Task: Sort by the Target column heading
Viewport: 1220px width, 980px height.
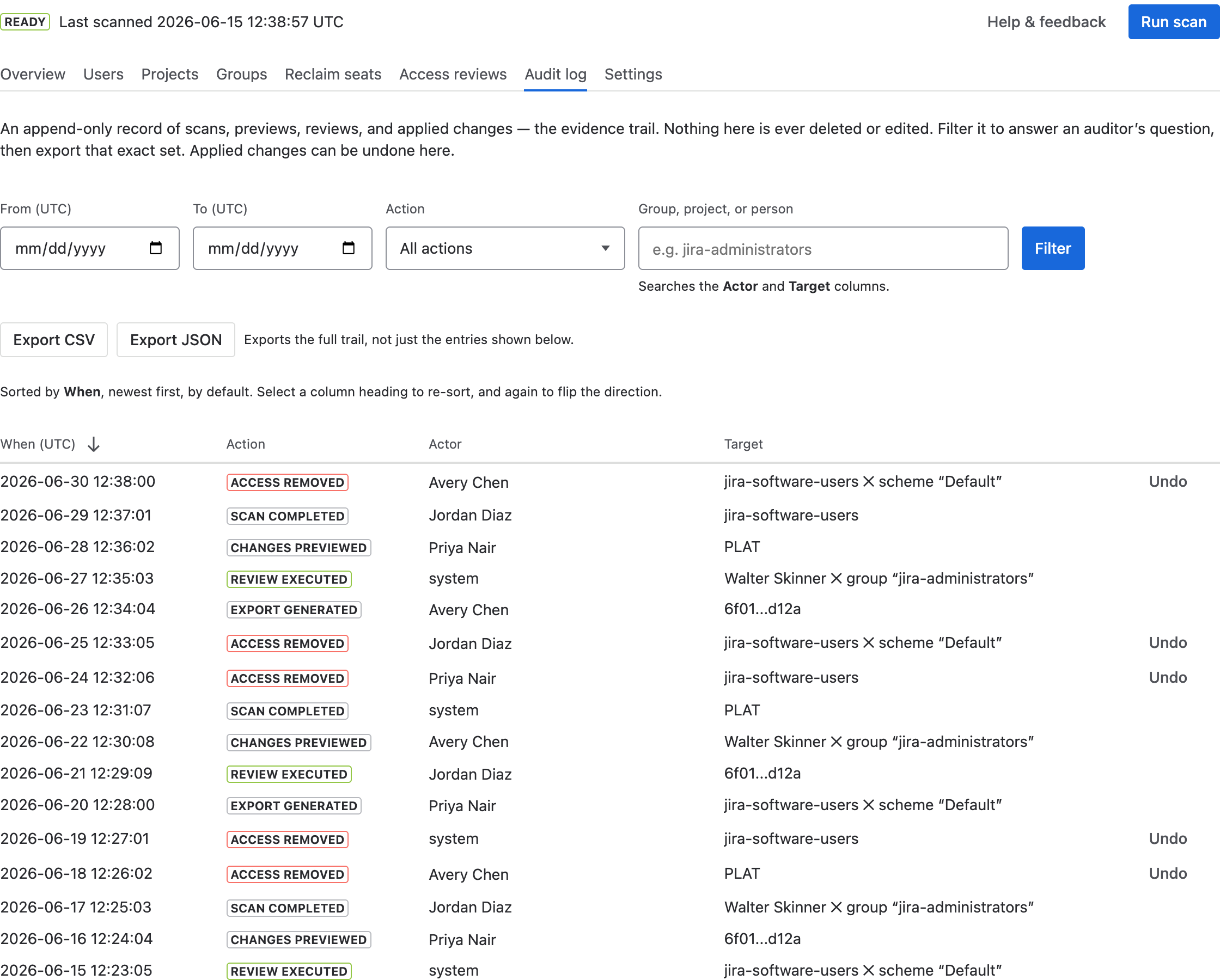Action: point(743,444)
